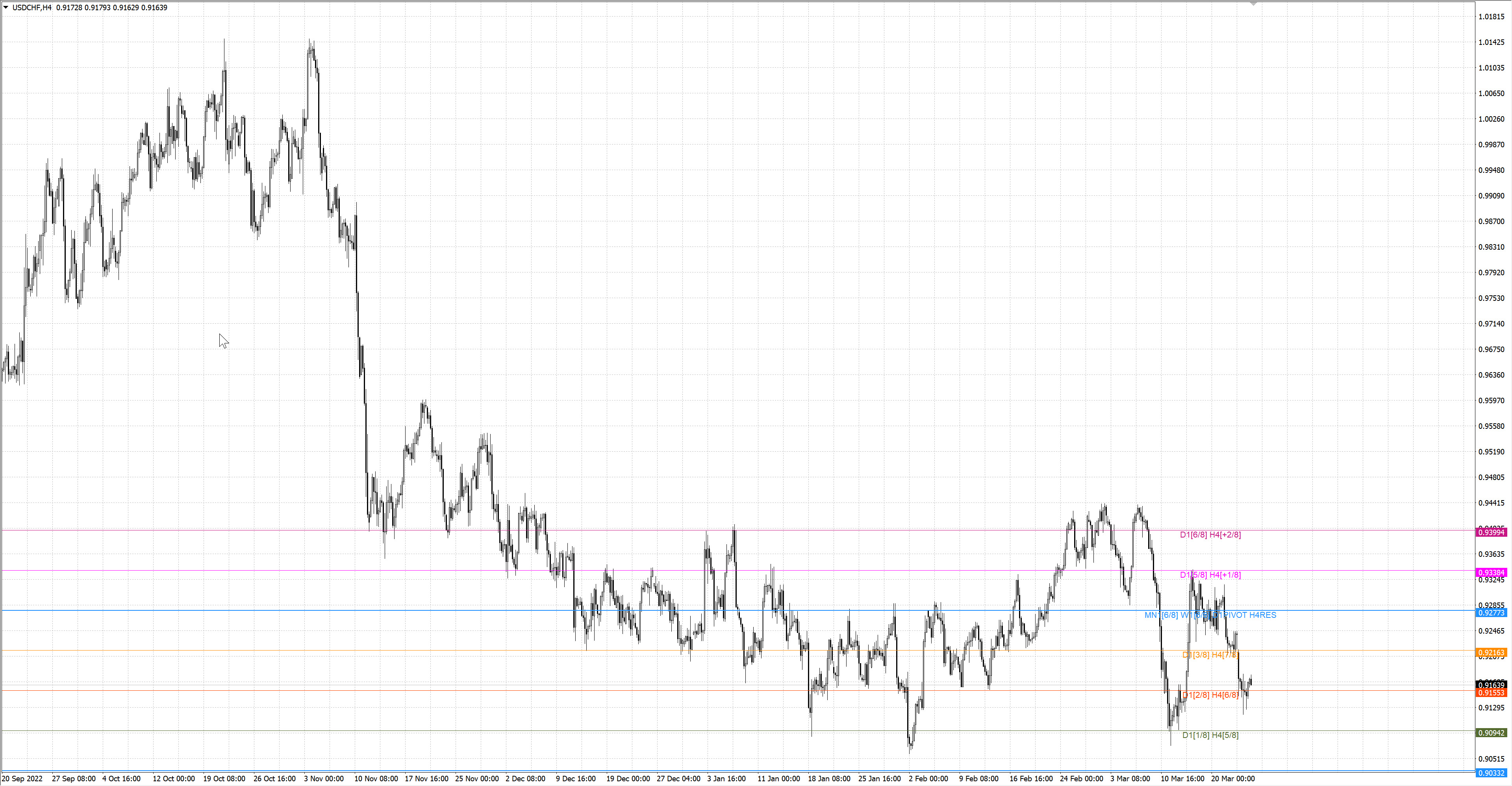Viewport: 1512px width, 786px height.
Task: Select the D1[6/8] H4[+2/8] line label
Action: coord(1210,535)
